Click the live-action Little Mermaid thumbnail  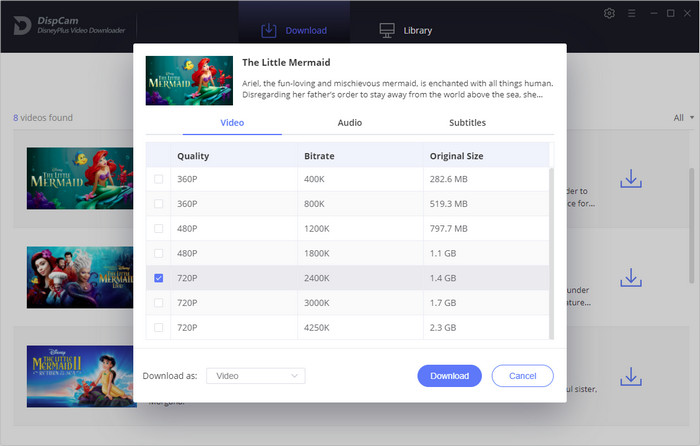pyautogui.click(x=80, y=278)
